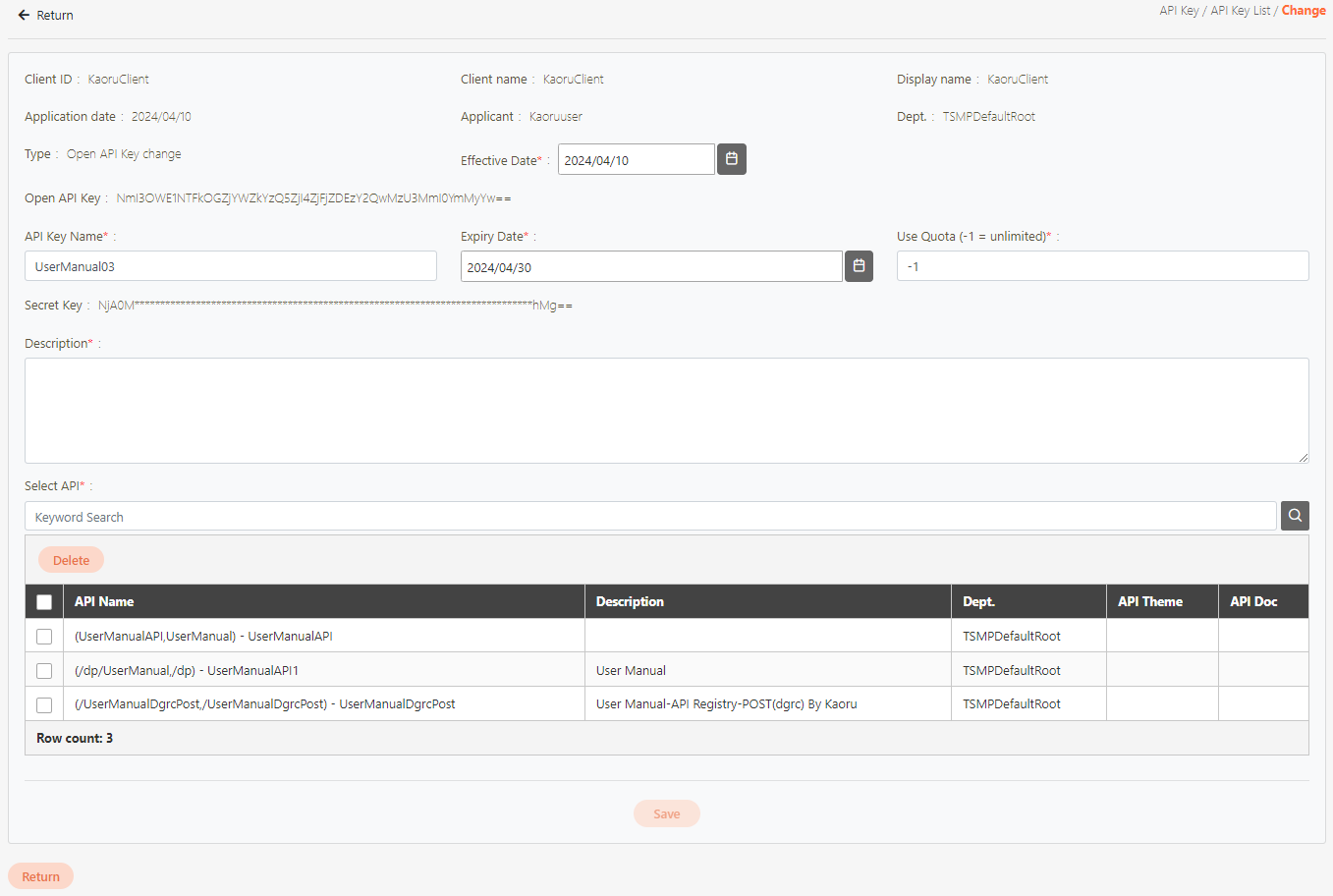Click the API Name column header

104,602
